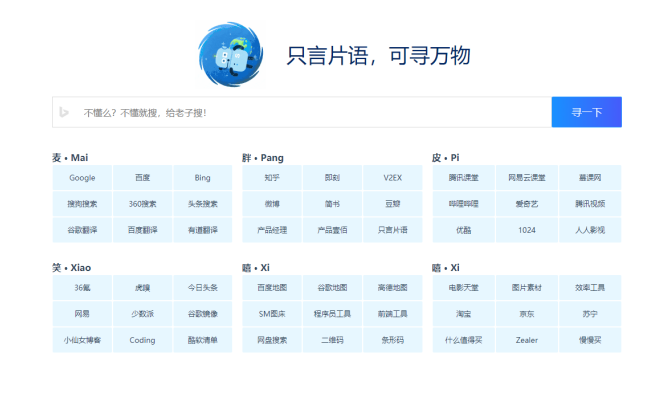
Task: Open the Coding link
Action: 142,340
